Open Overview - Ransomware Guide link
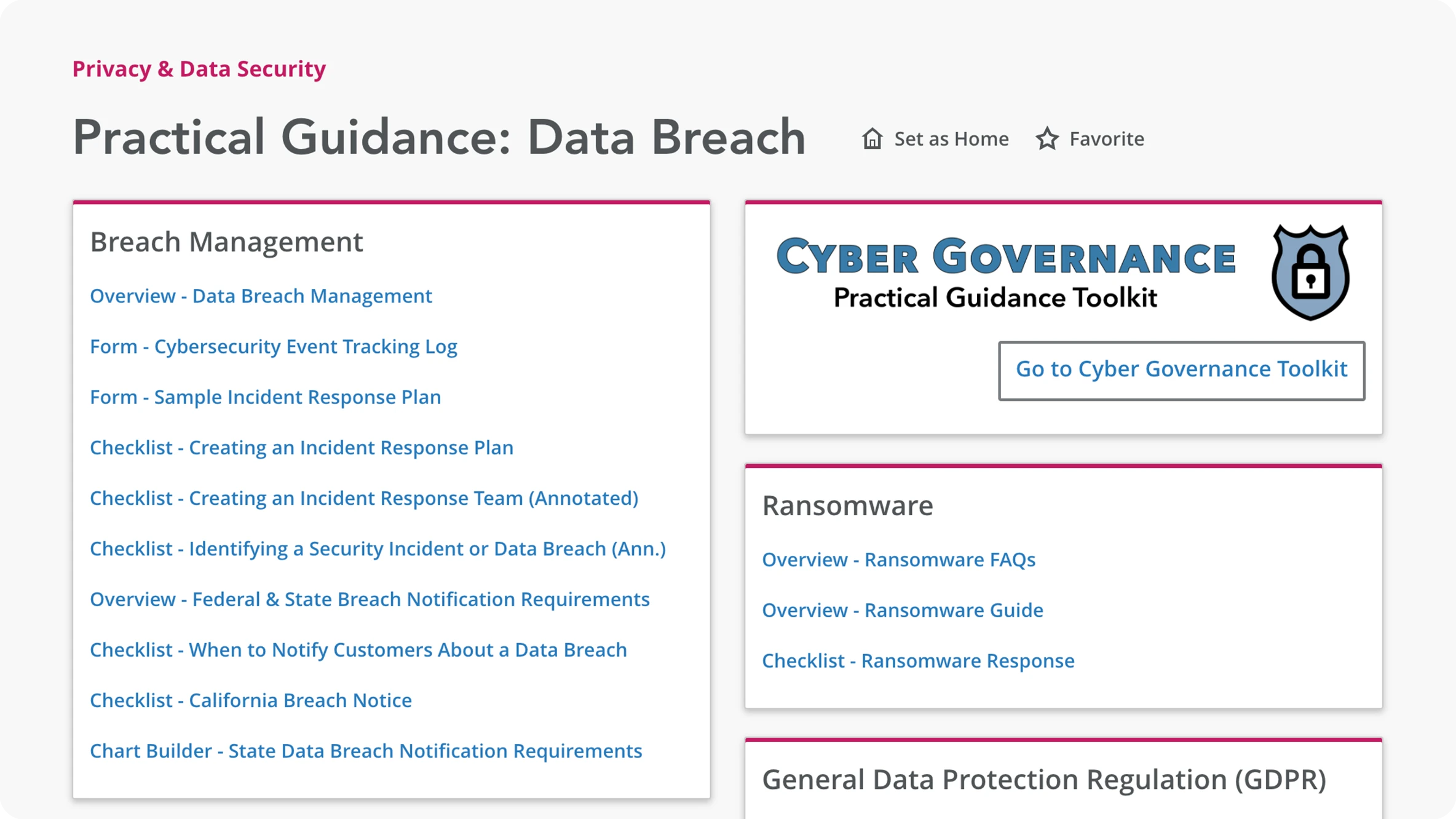The width and height of the screenshot is (1456, 819). [x=902, y=610]
